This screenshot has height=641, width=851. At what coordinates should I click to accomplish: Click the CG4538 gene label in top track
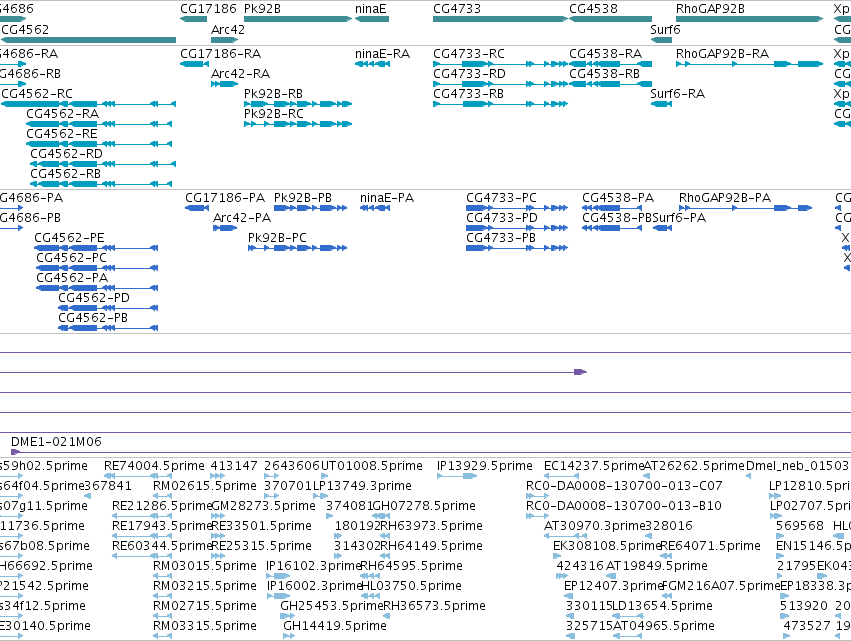pyautogui.click(x=593, y=9)
